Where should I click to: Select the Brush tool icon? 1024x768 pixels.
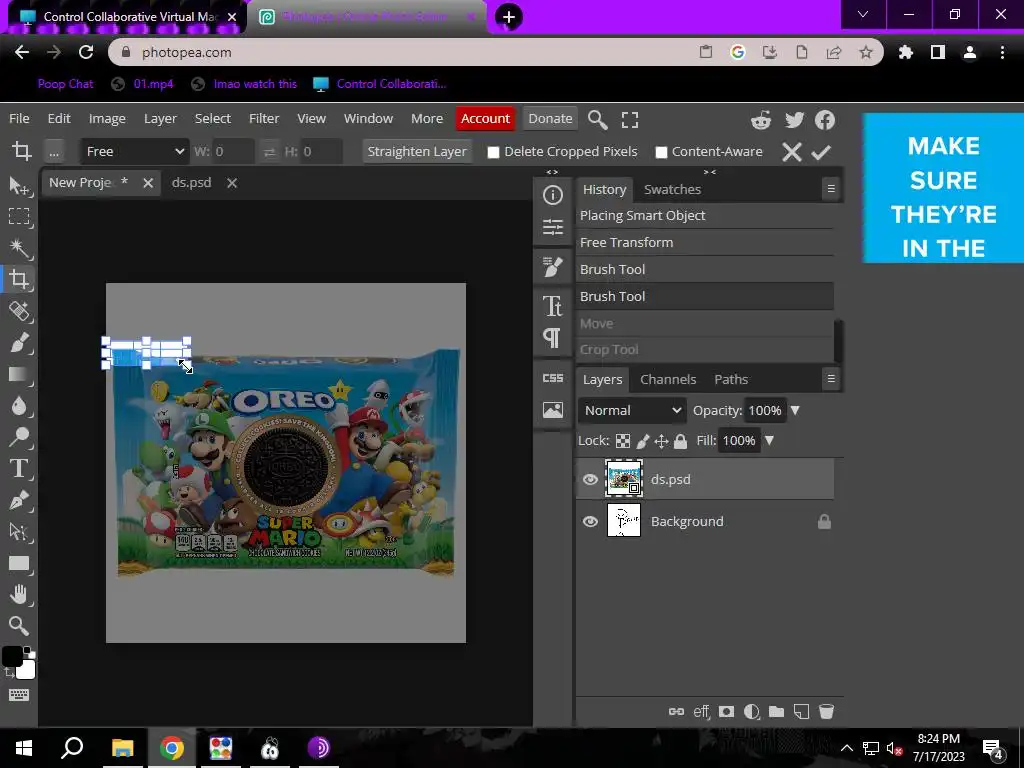[x=19, y=342]
